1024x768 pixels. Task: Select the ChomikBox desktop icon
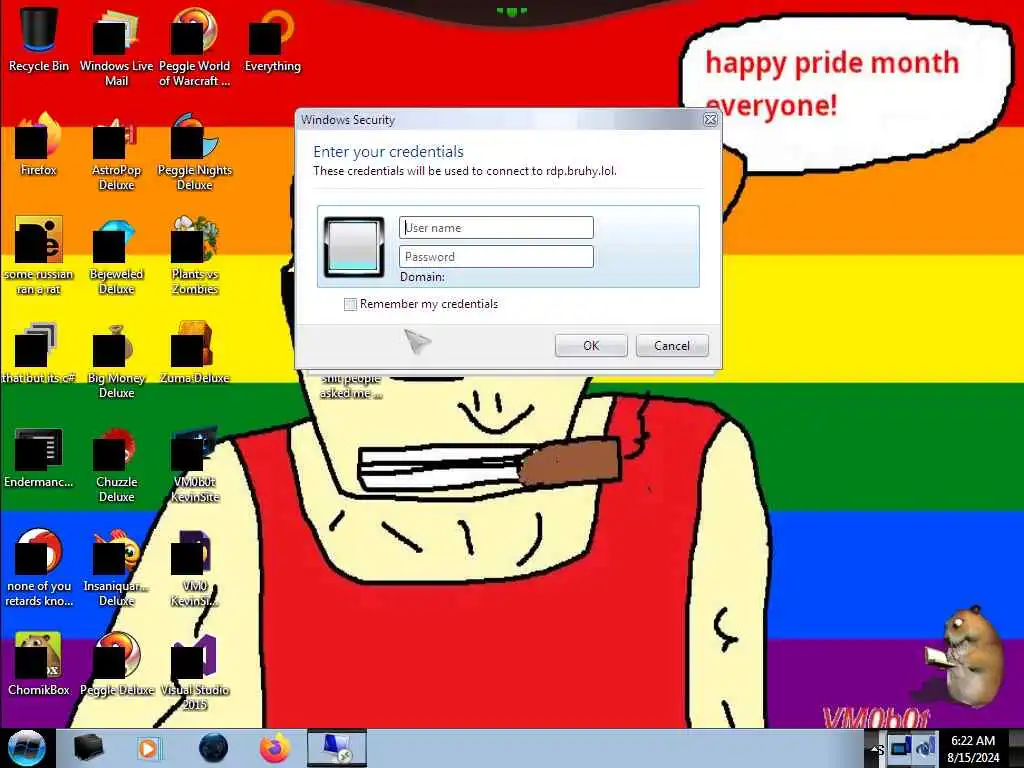coord(39,664)
